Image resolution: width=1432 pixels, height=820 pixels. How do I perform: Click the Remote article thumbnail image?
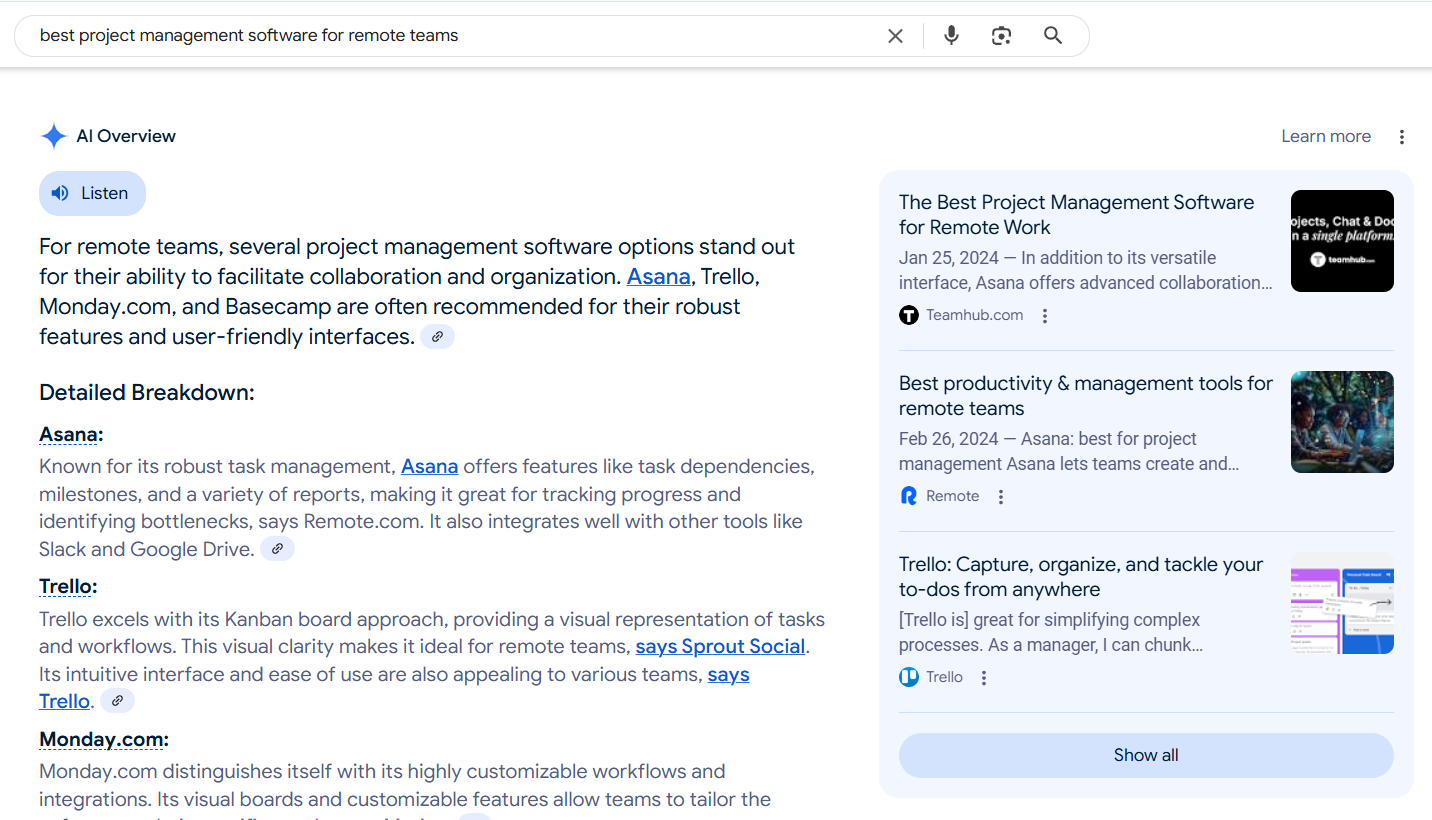[x=1342, y=422]
